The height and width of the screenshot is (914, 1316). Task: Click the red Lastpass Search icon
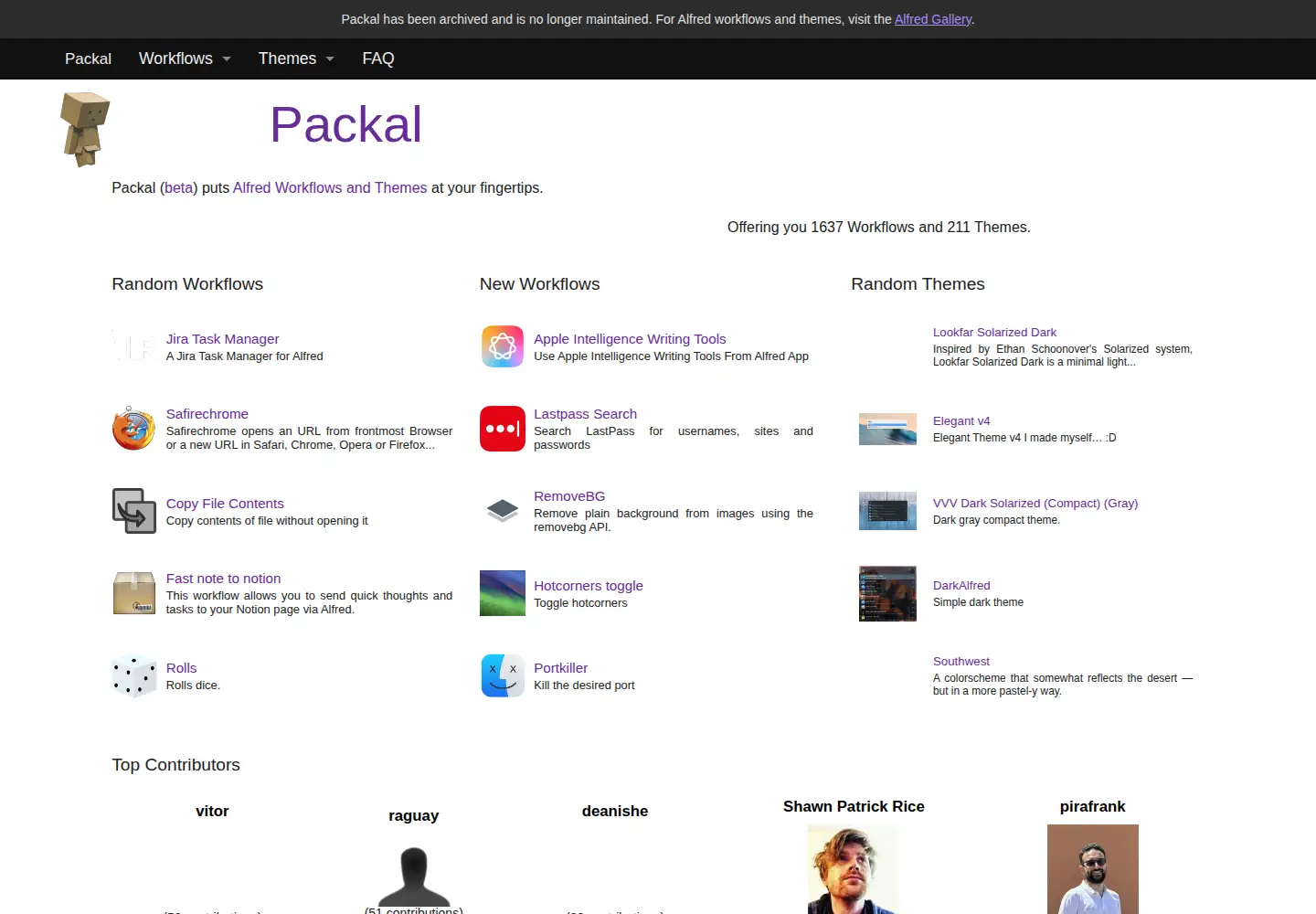(503, 429)
